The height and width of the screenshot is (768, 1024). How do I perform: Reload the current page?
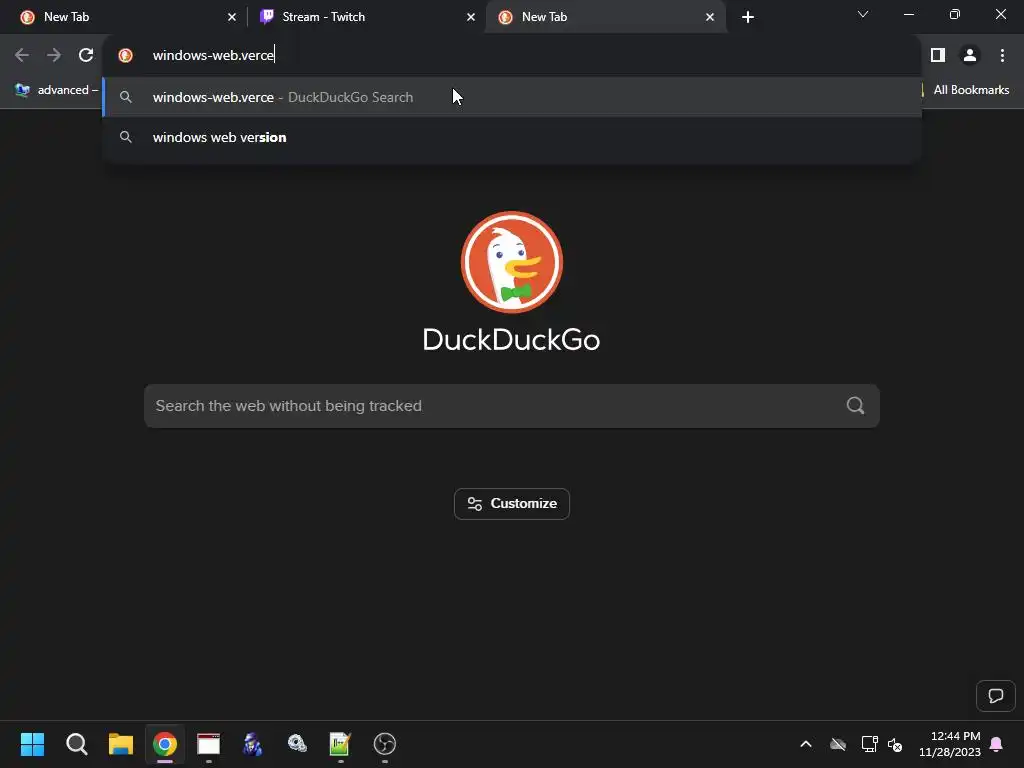tap(86, 56)
